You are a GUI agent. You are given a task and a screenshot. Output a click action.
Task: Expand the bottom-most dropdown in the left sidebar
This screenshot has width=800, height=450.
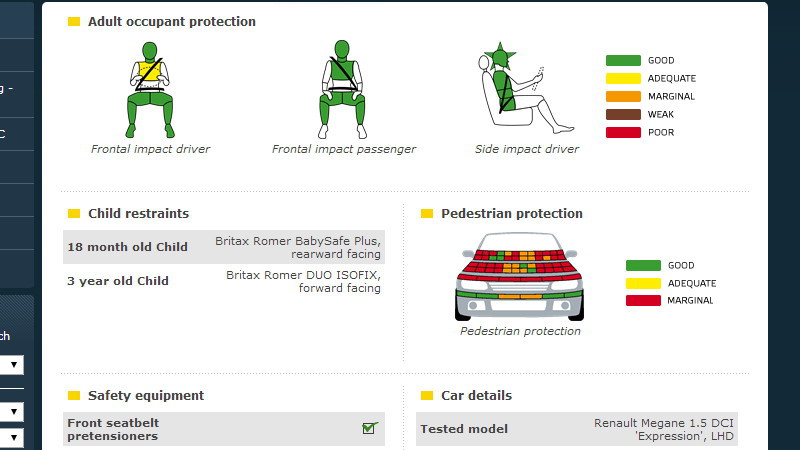tap(12, 437)
